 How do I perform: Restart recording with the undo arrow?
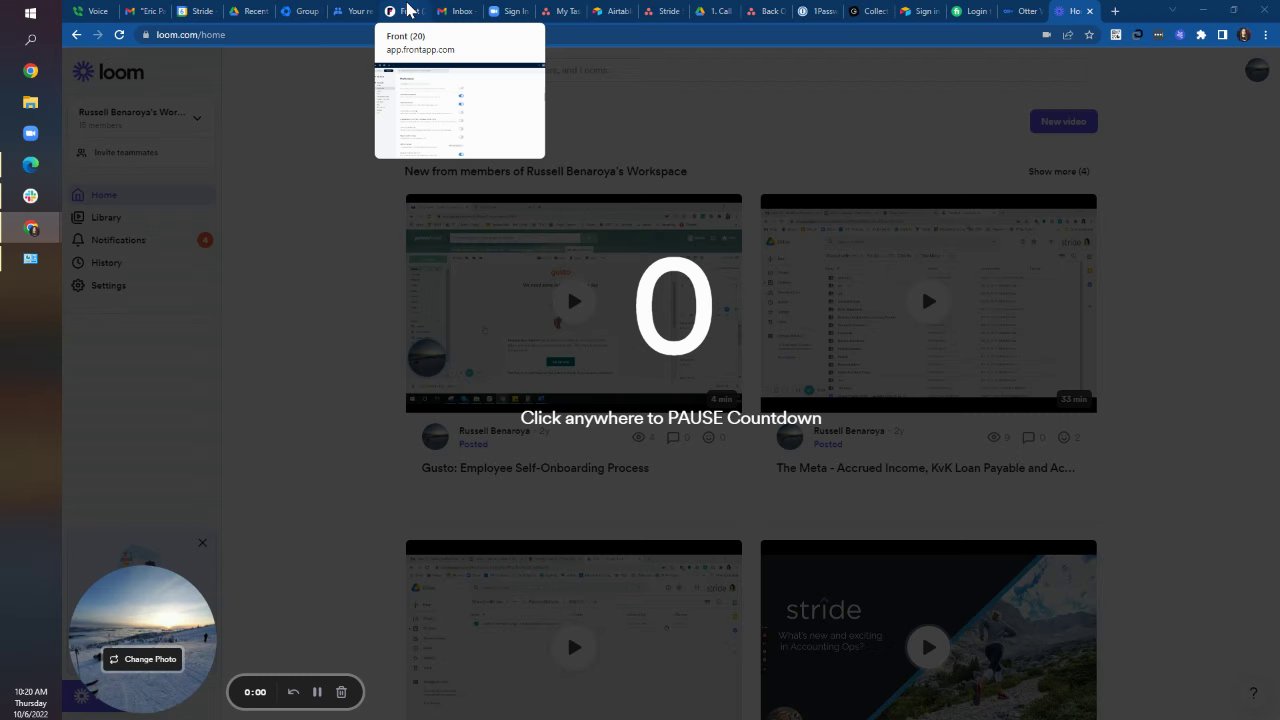click(x=293, y=692)
